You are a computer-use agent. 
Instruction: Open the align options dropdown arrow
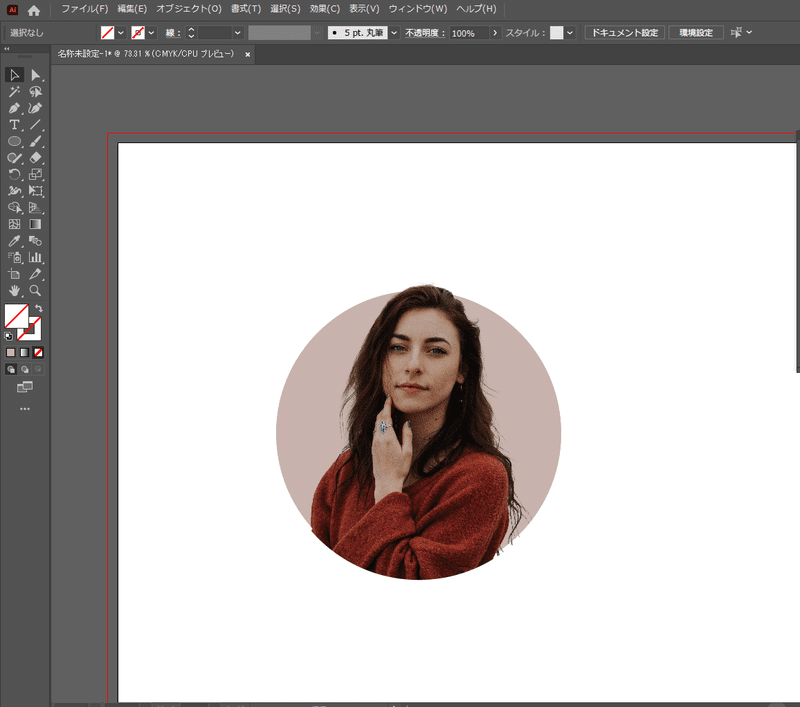click(x=749, y=32)
